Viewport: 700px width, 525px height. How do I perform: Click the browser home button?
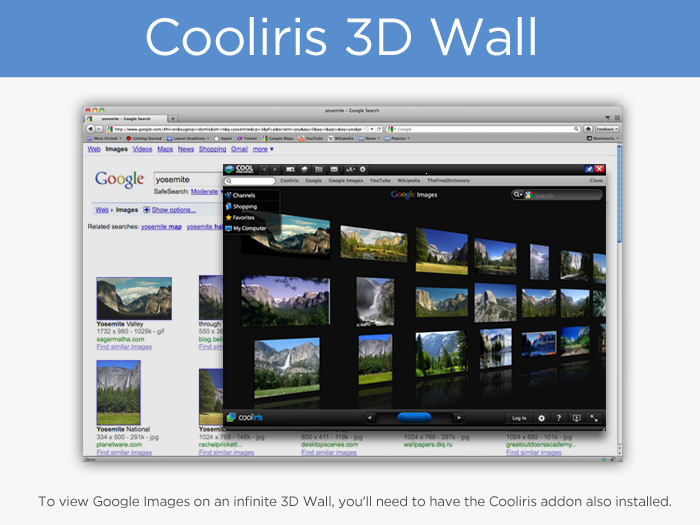[588, 129]
